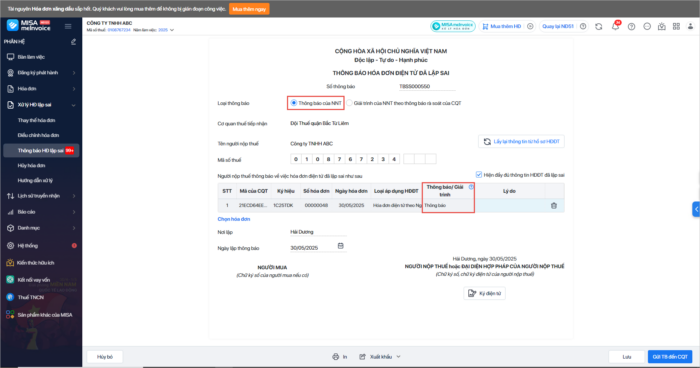The image size is (700, 368).
Task: Expand the Đăng ký phát hành menu
Action: coord(41,73)
